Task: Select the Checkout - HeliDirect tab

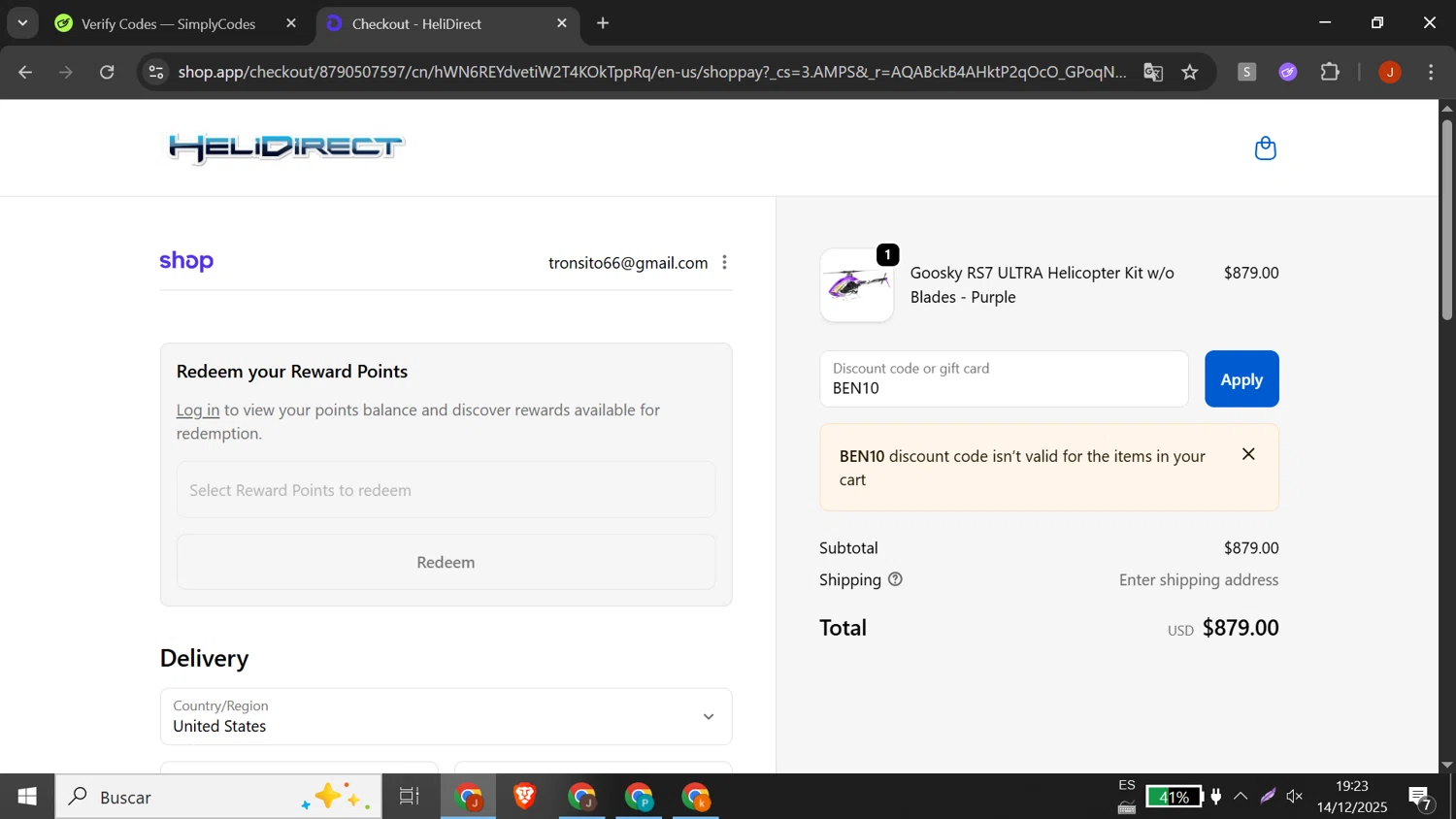Action: (x=447, y=23)
